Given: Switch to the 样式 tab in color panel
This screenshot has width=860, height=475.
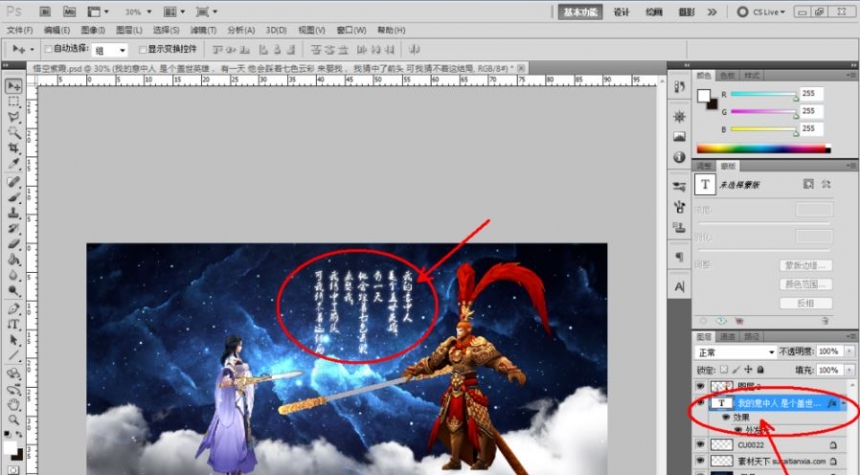Looking at the screenshot, I should [751, 76].
